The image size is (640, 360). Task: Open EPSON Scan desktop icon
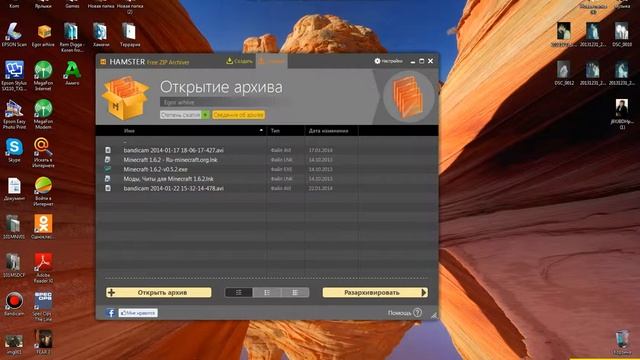tap(14, 35)
